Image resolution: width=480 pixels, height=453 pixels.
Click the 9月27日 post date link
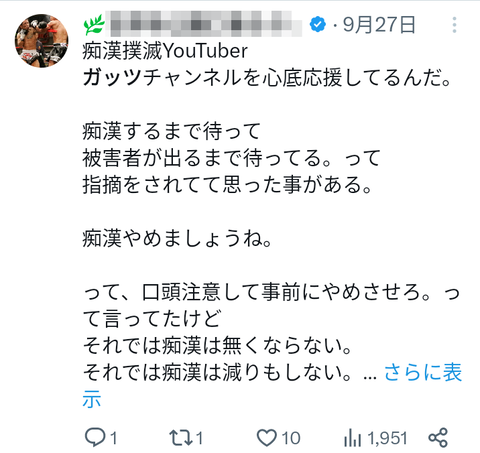coord(379,25)
